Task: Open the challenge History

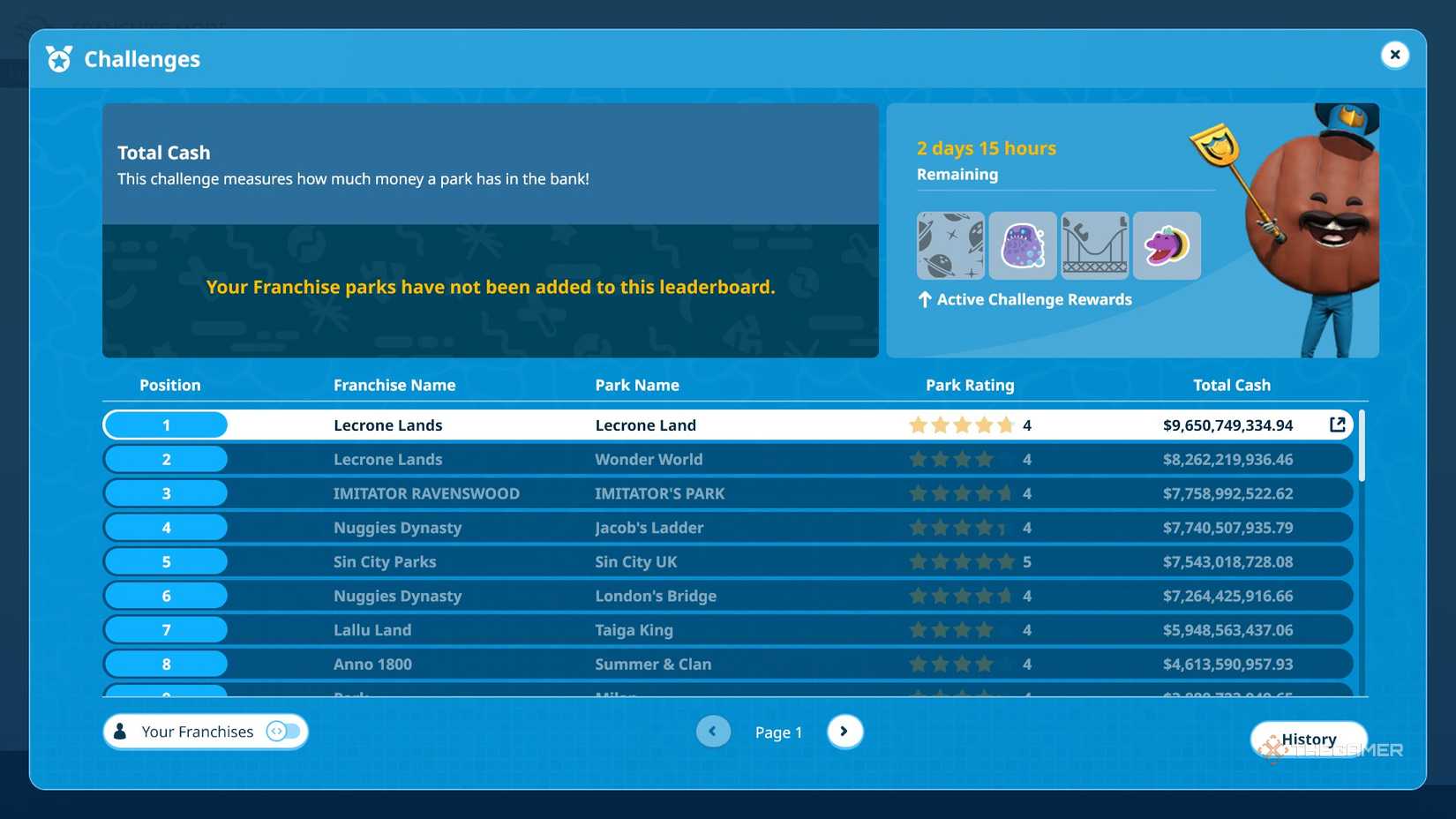Action: [x=1308, y=740]
